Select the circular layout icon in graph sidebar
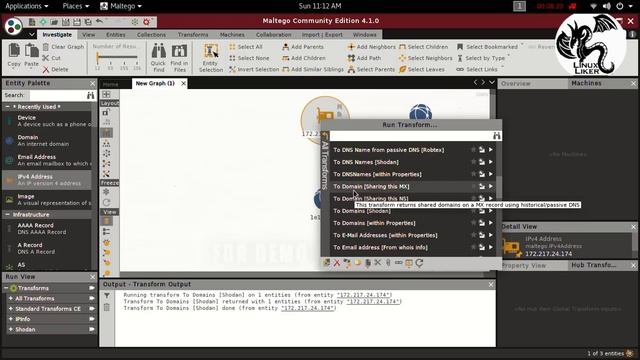 (107, 153)
